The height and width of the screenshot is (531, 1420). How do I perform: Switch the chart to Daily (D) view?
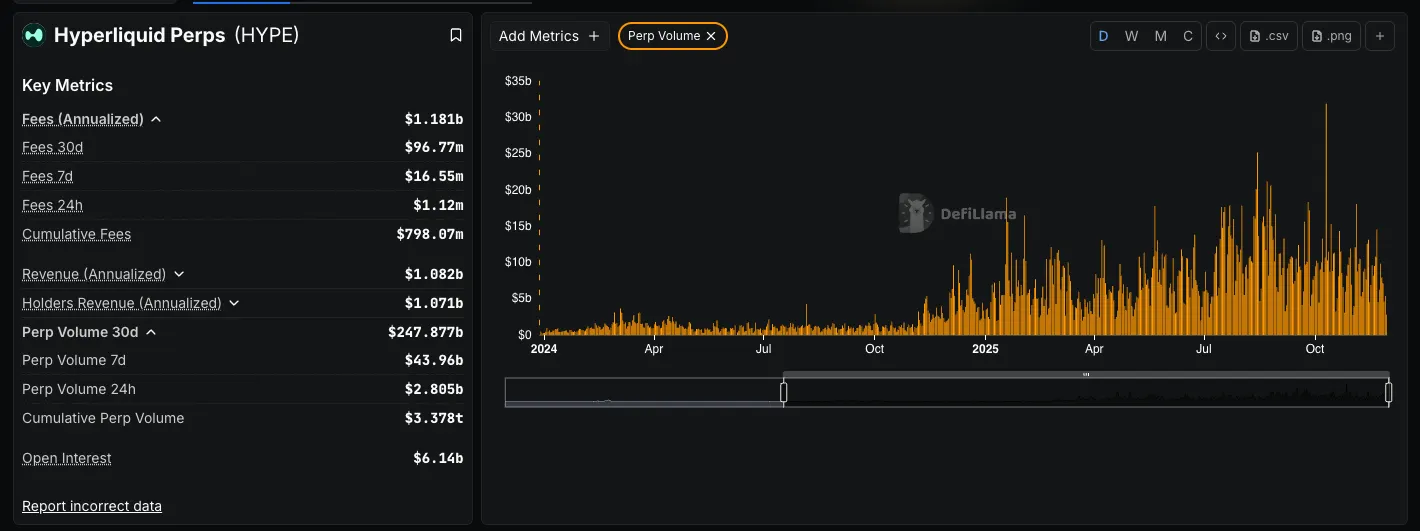tap(1104, 36)
